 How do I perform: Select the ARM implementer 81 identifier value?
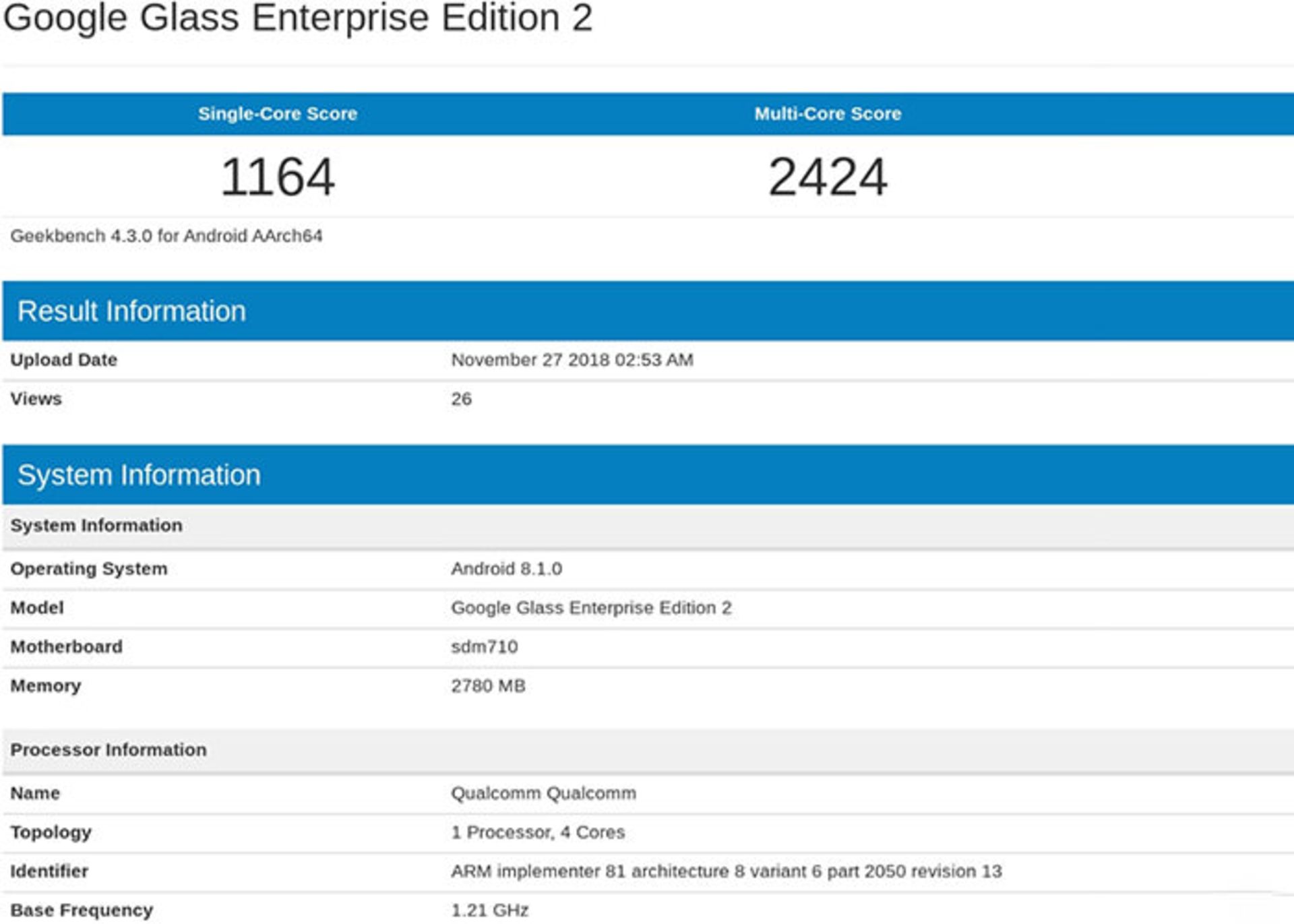pos(727,871)
